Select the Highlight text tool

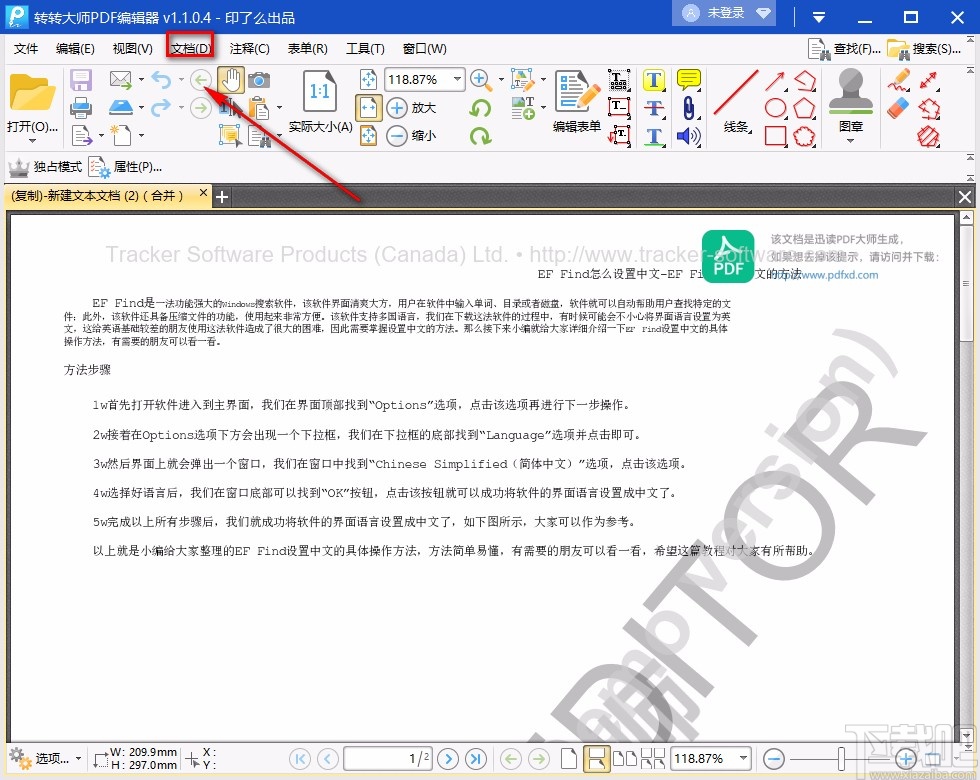point(654,80)
